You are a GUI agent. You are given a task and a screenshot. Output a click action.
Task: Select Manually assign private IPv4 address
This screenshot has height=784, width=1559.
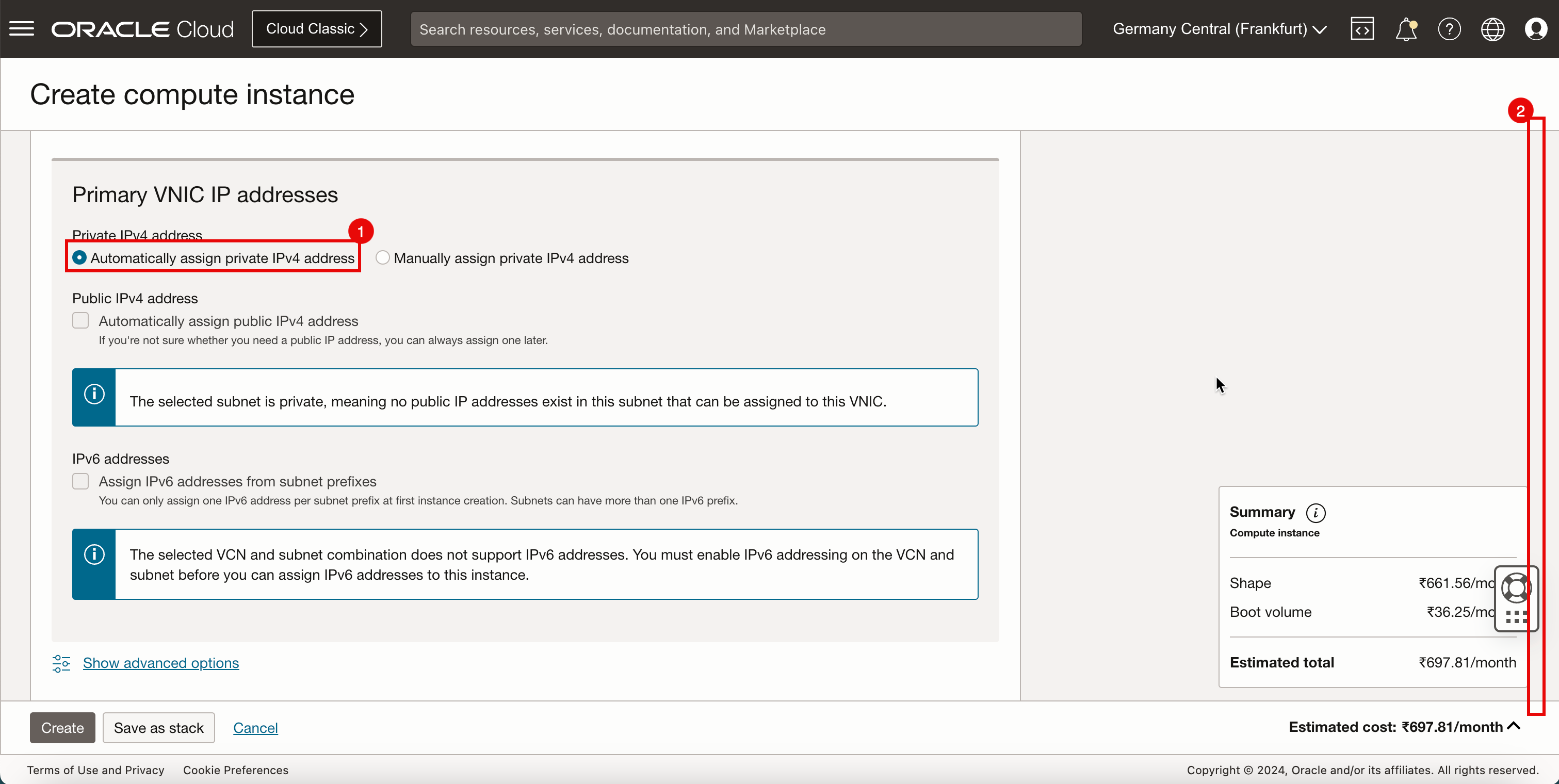[382, 257]
